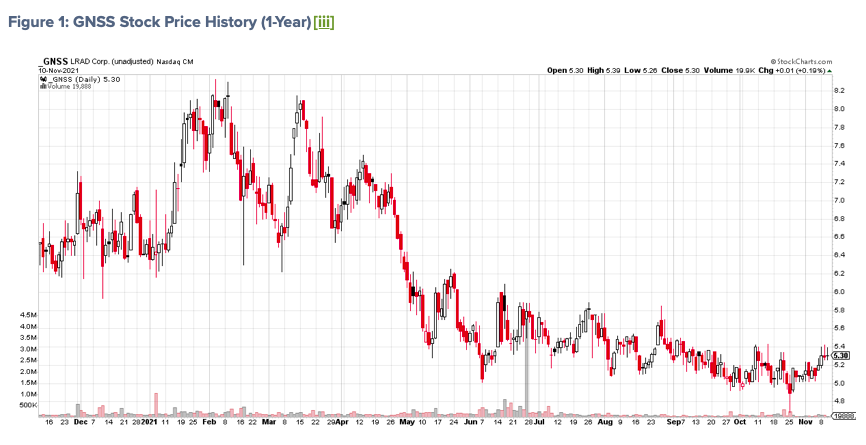Click the 8.2 price axis label
Screen dimensions: 866x445
pos(839,90)
